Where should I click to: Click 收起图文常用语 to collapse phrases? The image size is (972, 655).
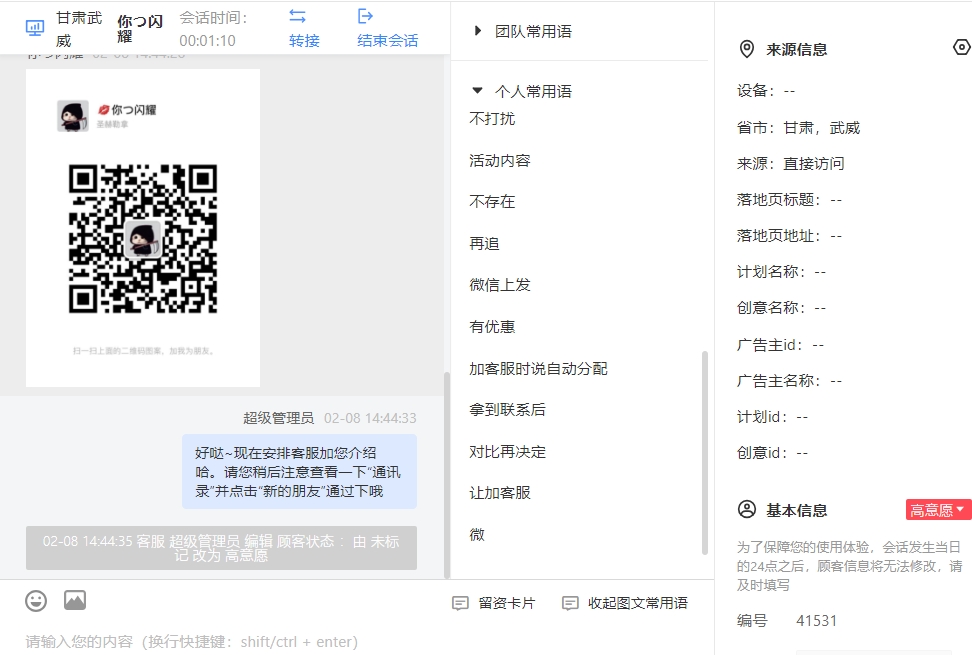coord(625,603)
